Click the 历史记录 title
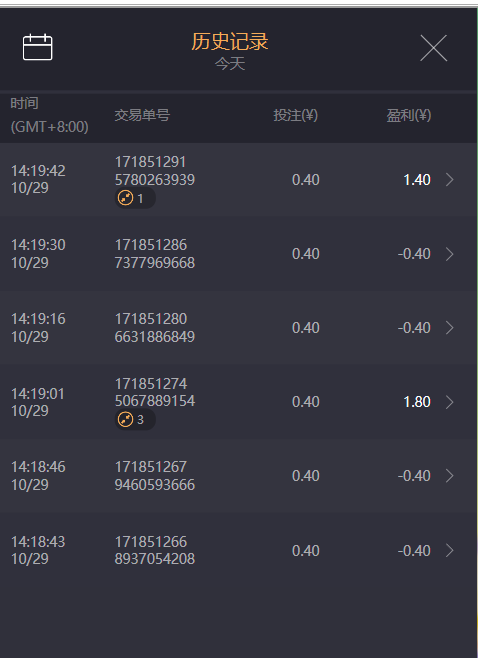This screenshot has width=478, height=658. [x=230, y=42]
